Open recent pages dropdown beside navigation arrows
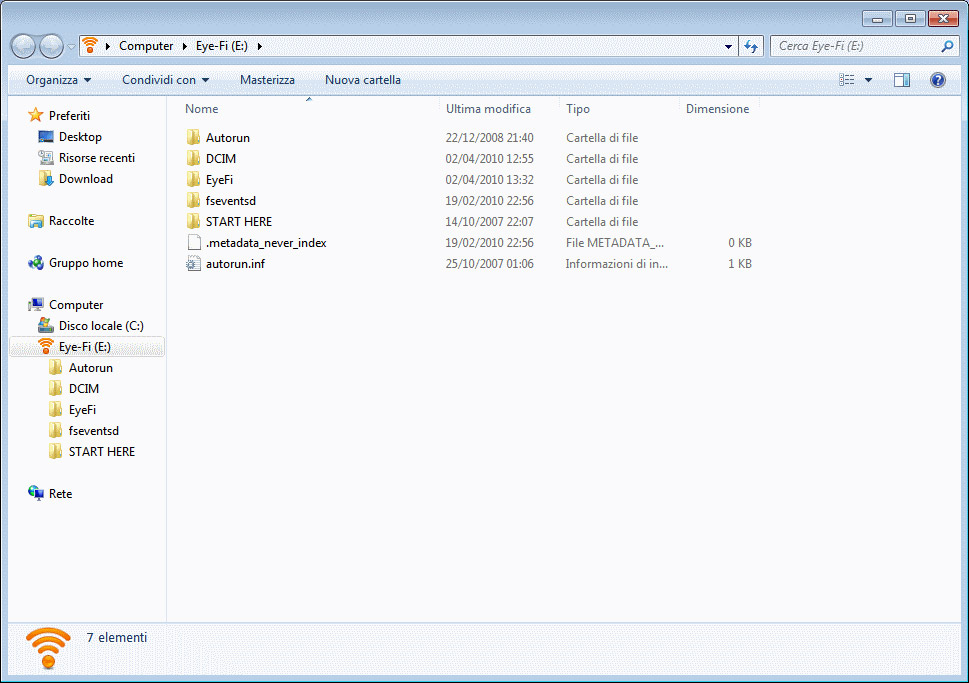 click(71, 47)
